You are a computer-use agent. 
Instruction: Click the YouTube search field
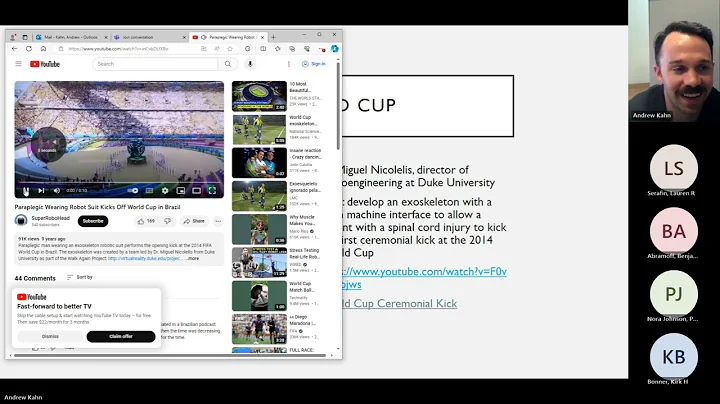coord(155,64)
